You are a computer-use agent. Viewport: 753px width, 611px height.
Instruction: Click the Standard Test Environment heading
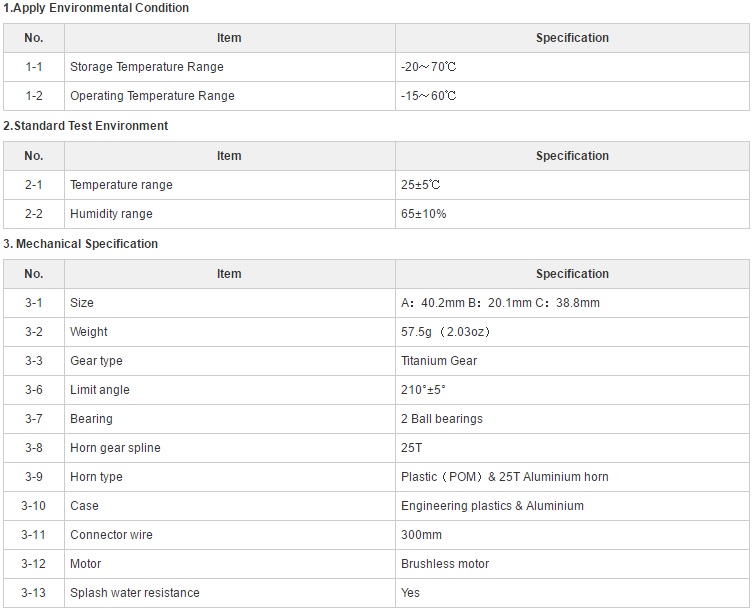[85, 126]
